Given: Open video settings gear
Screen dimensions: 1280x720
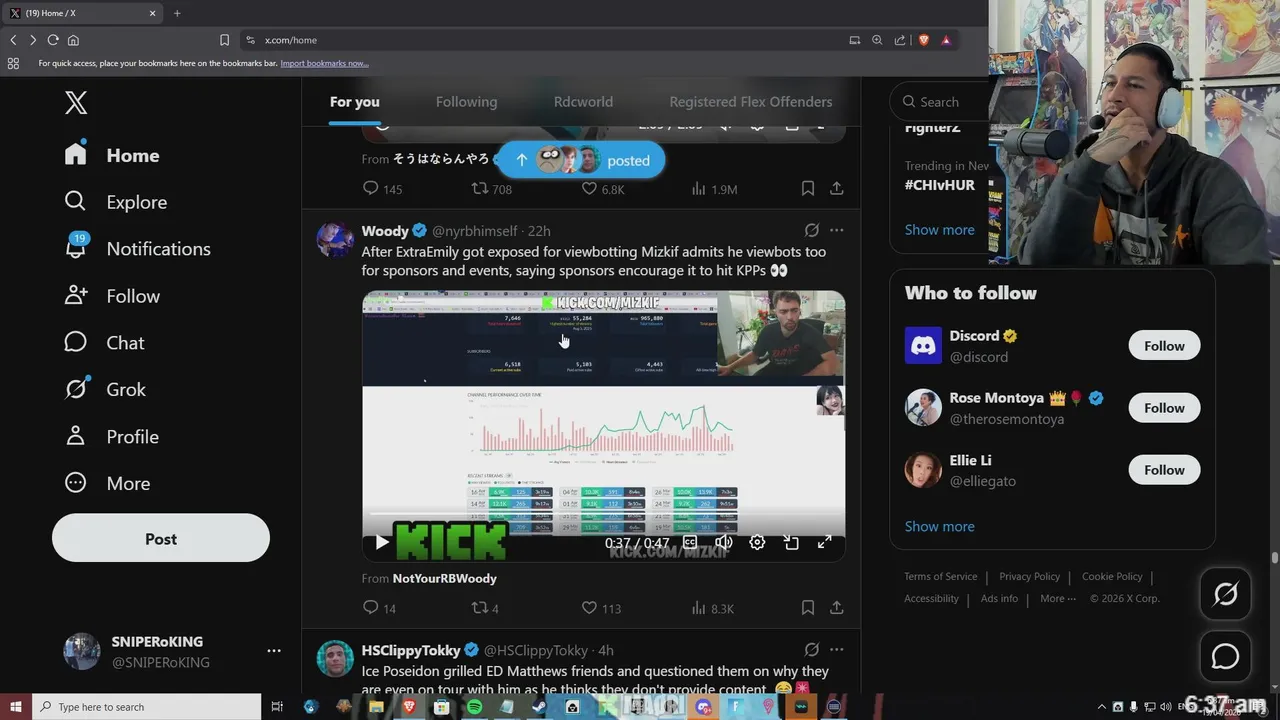Looking at the screenshot, I should point(757,542).
